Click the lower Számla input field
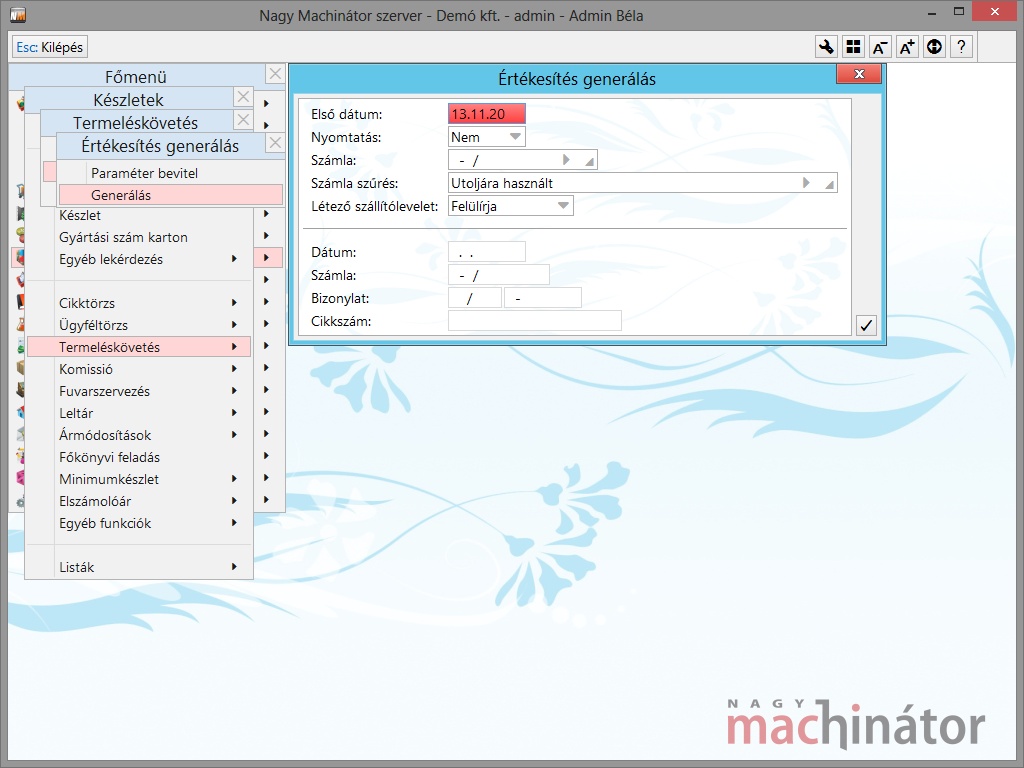 pos(499,276)
